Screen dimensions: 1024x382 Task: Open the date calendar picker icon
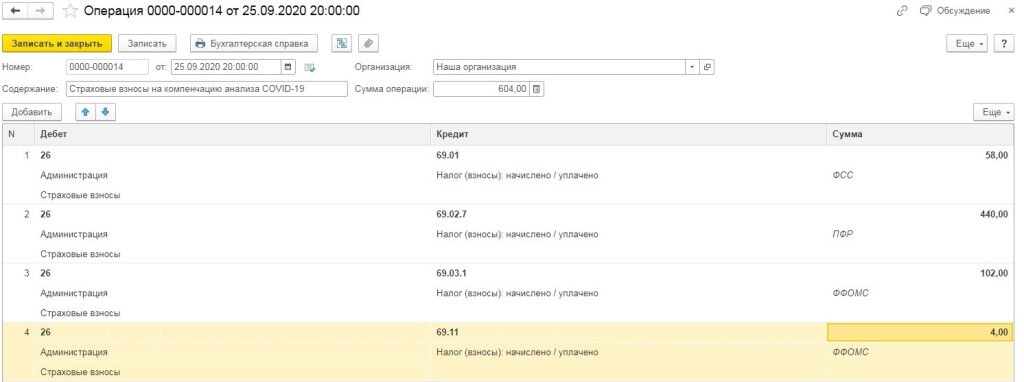coord(288,67)
